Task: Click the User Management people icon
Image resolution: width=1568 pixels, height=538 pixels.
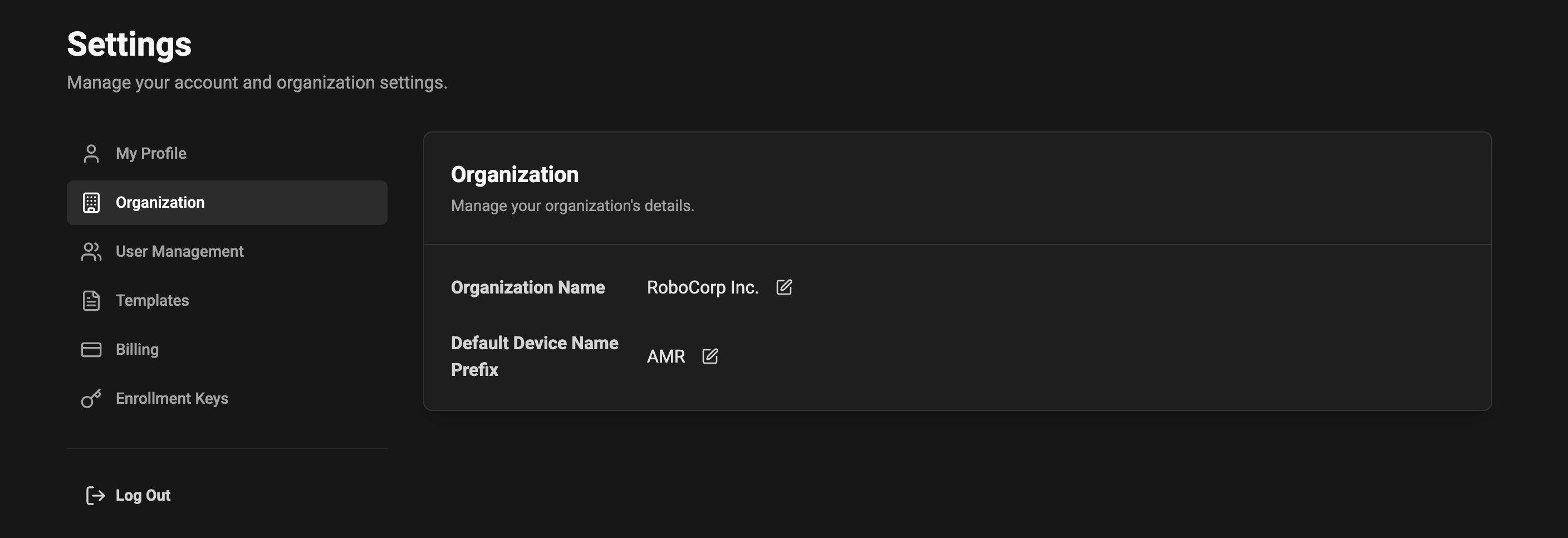Action: click(x=91, y=251)
